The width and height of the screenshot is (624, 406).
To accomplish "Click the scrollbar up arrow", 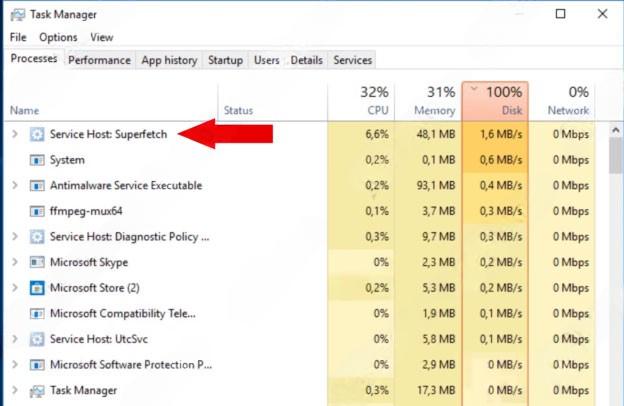I will 616,130.
